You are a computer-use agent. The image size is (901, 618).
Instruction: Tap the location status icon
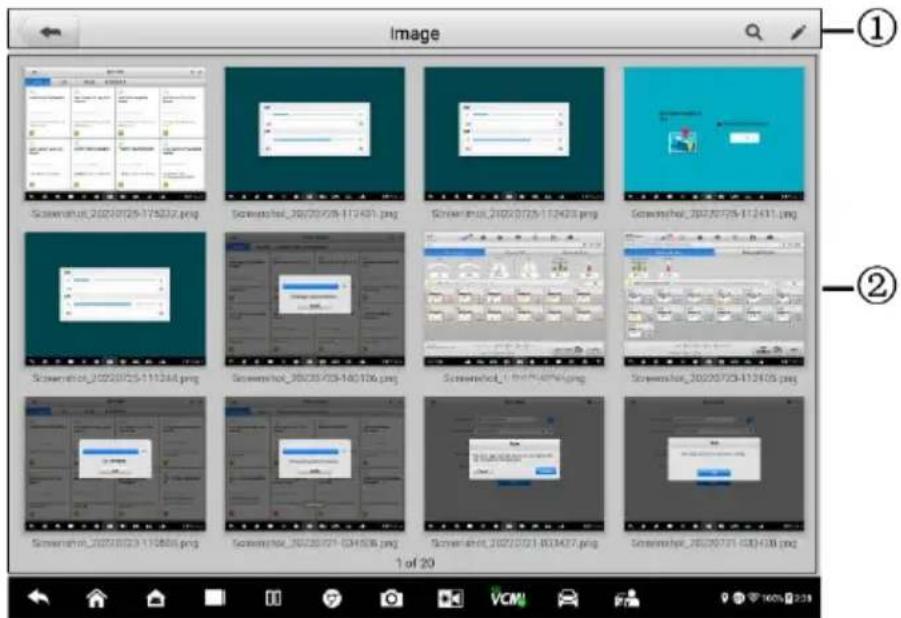[x=725, y=598]
